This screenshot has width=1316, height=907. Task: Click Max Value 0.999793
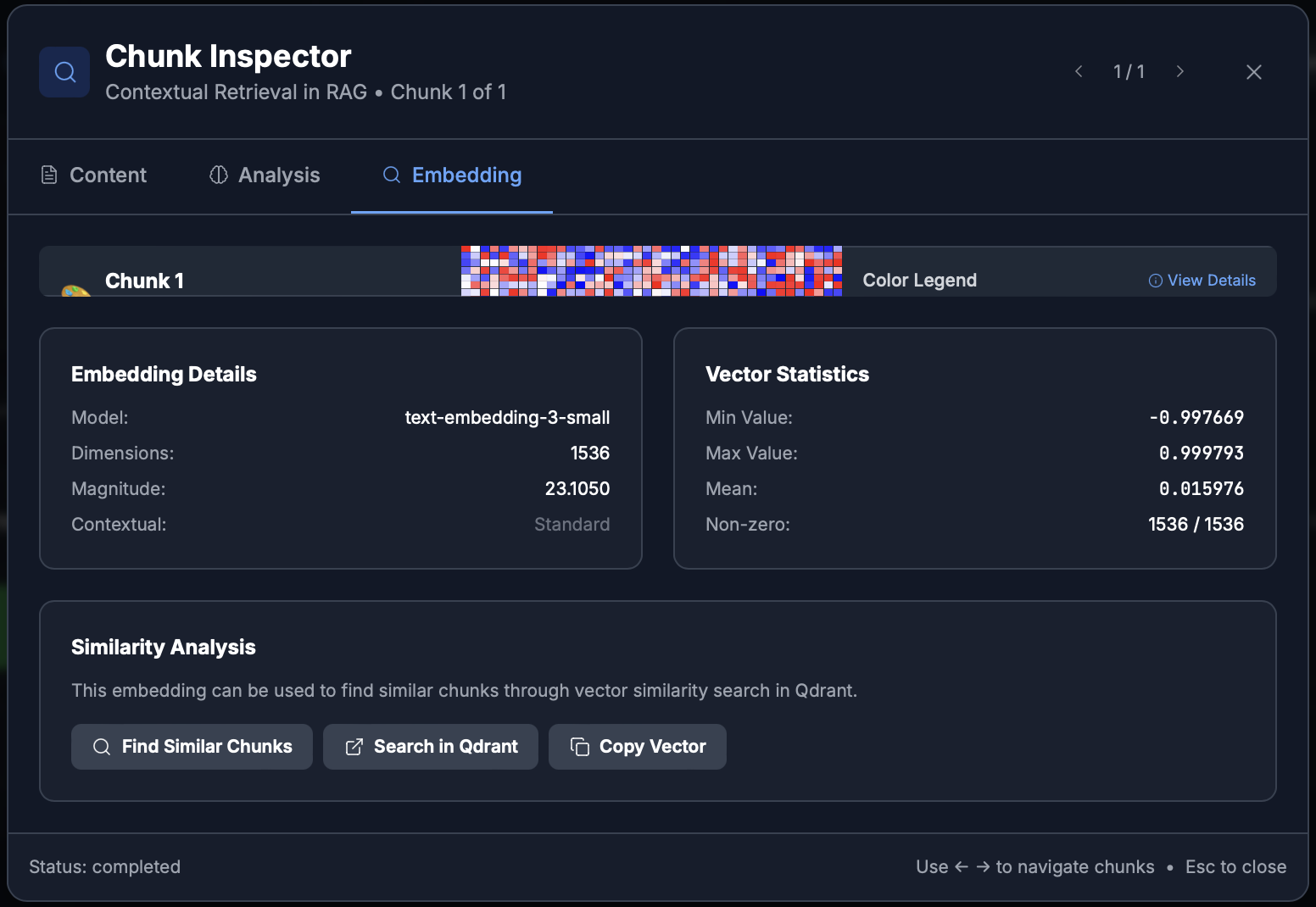[x=1202, y=453]
